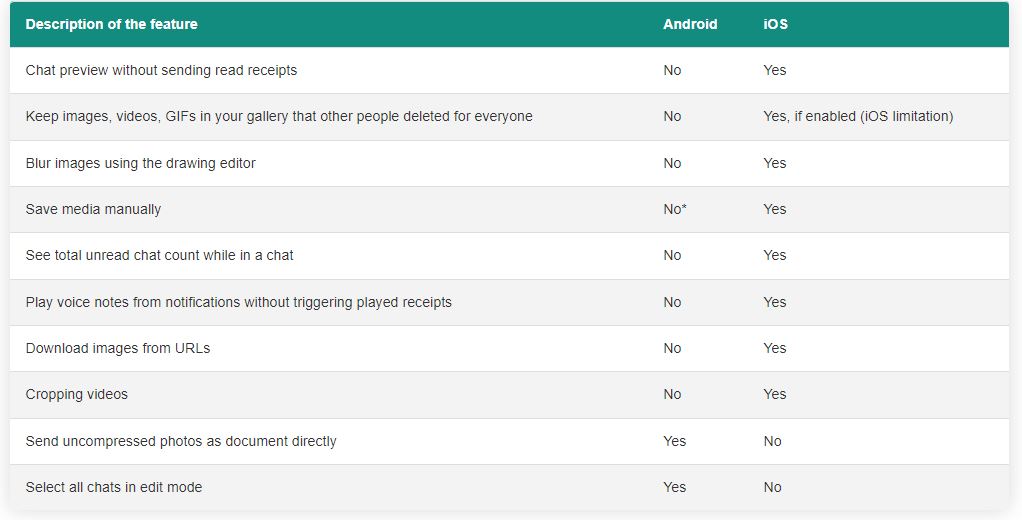
Task: Click the 'Cropping videos' feature text
Action: [77, 394]
